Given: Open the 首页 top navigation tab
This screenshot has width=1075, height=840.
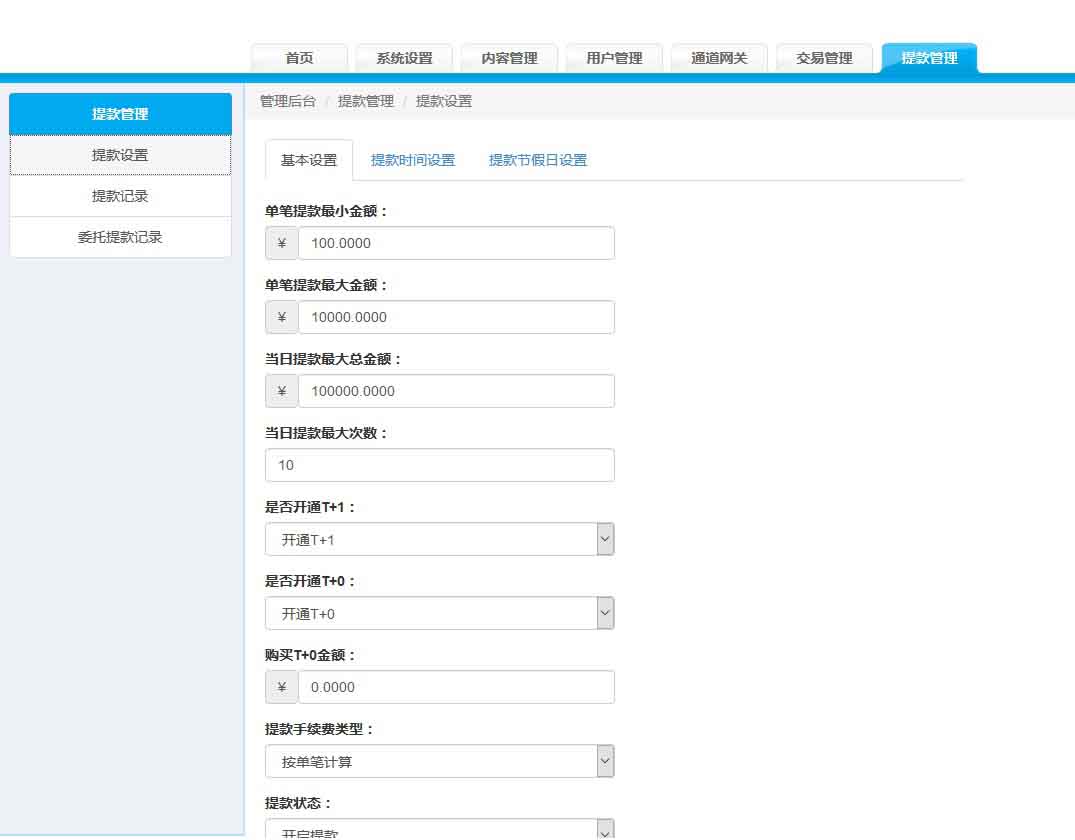Looking at the screenshot, I should click(x=299, y=58).
